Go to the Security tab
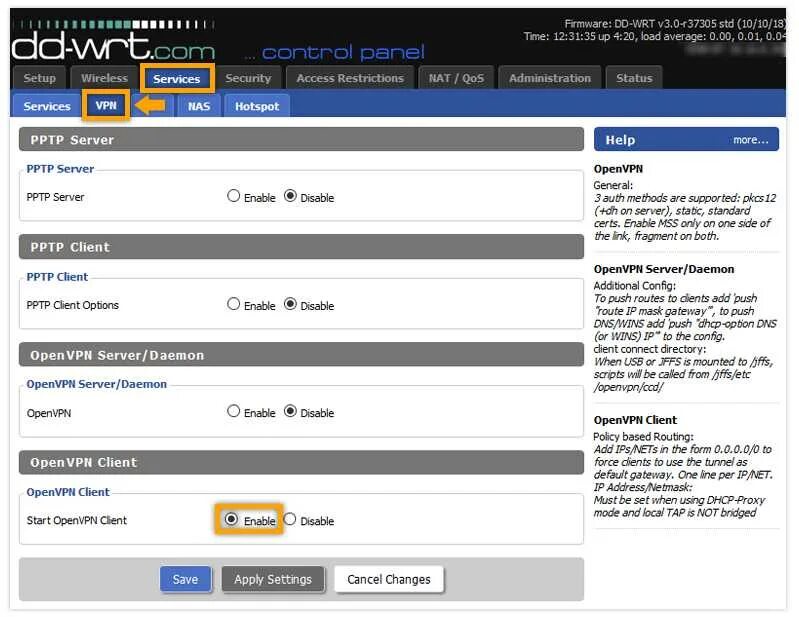This screenshot has width=799, height=617. pos(248,78)
